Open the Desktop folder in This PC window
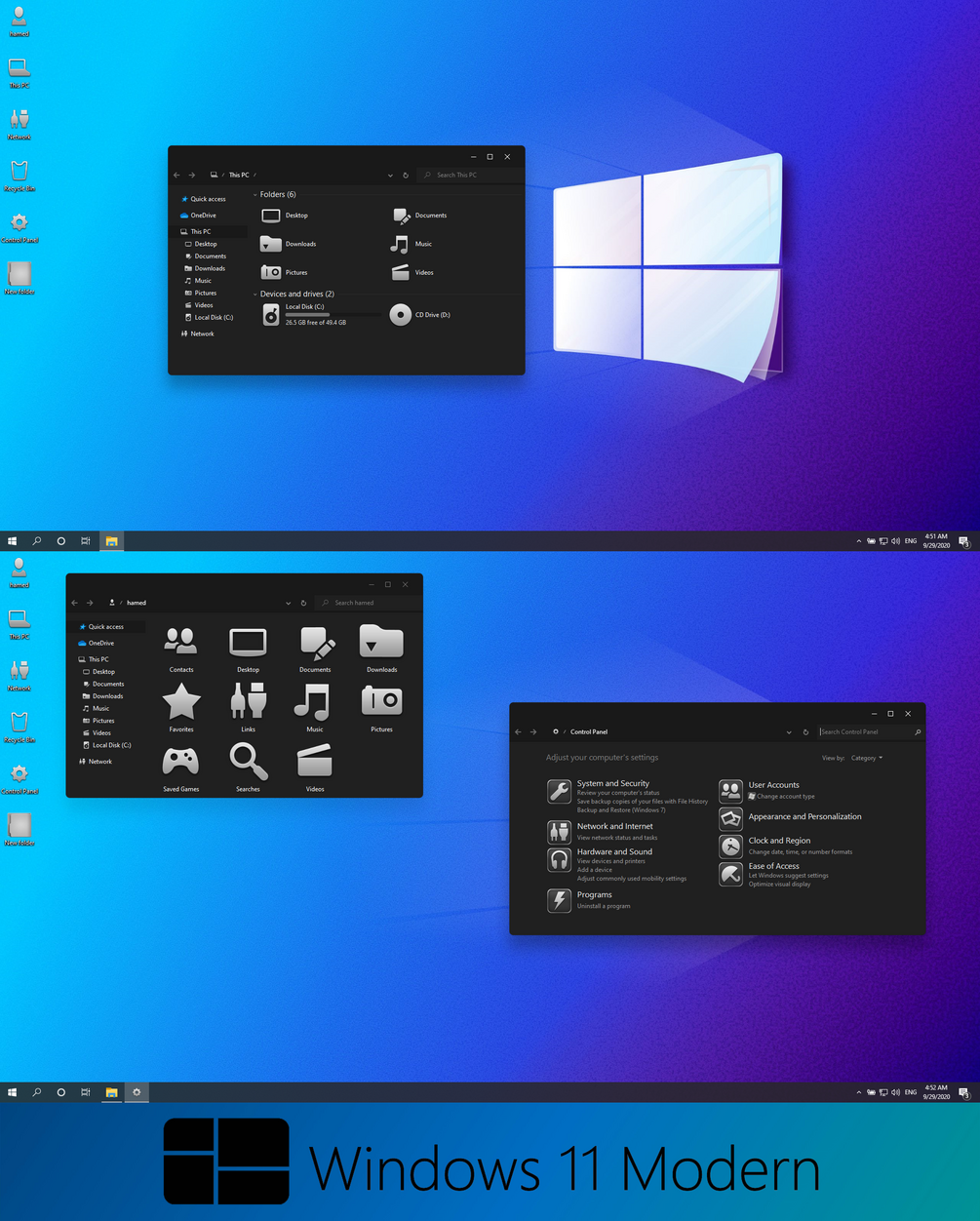The width and height of the screenshot is (980, 1221). click(x=285, y=216)
